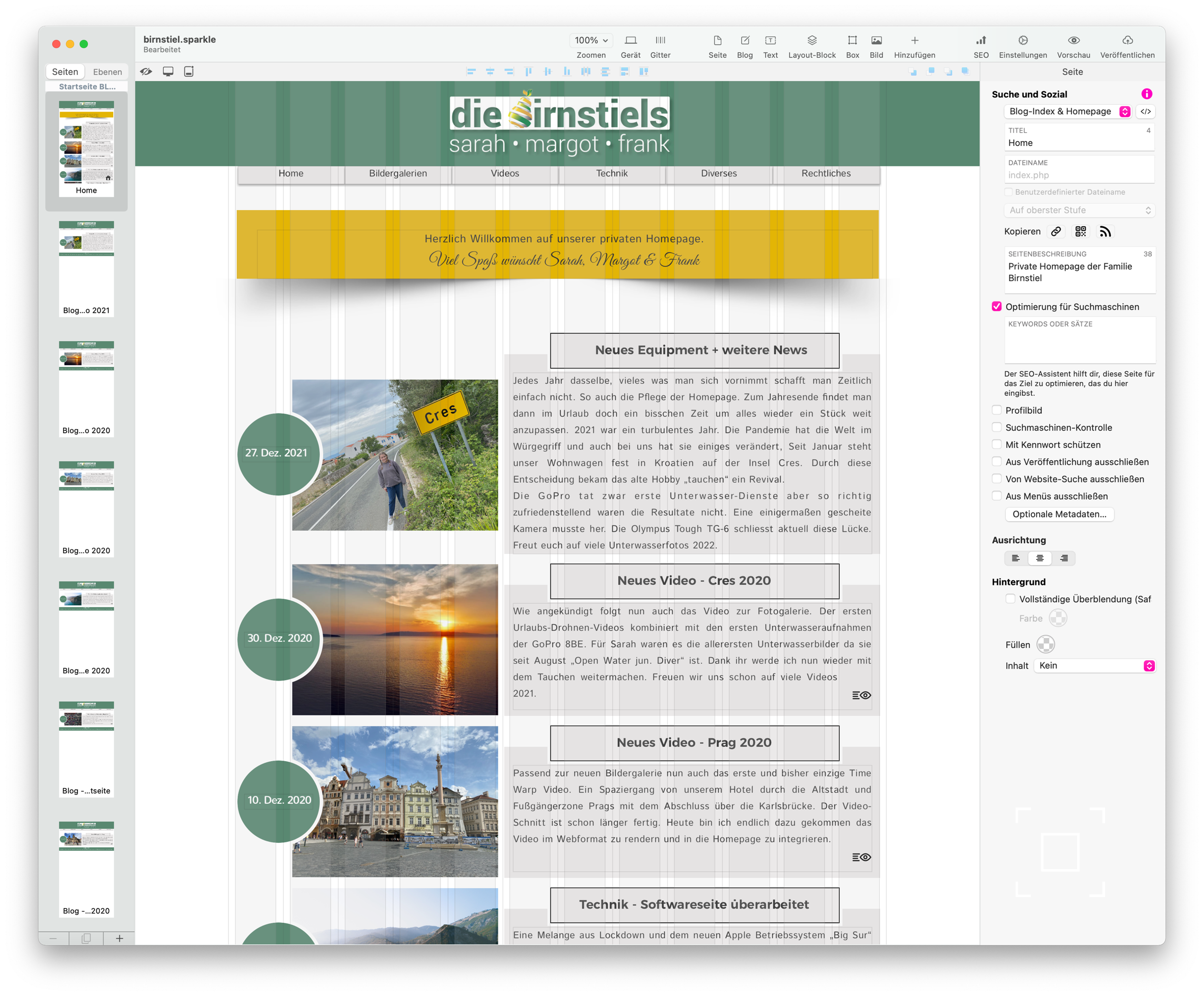Disable Optimierung für Suchmaschinen checkbox

[x=997, y=307]
